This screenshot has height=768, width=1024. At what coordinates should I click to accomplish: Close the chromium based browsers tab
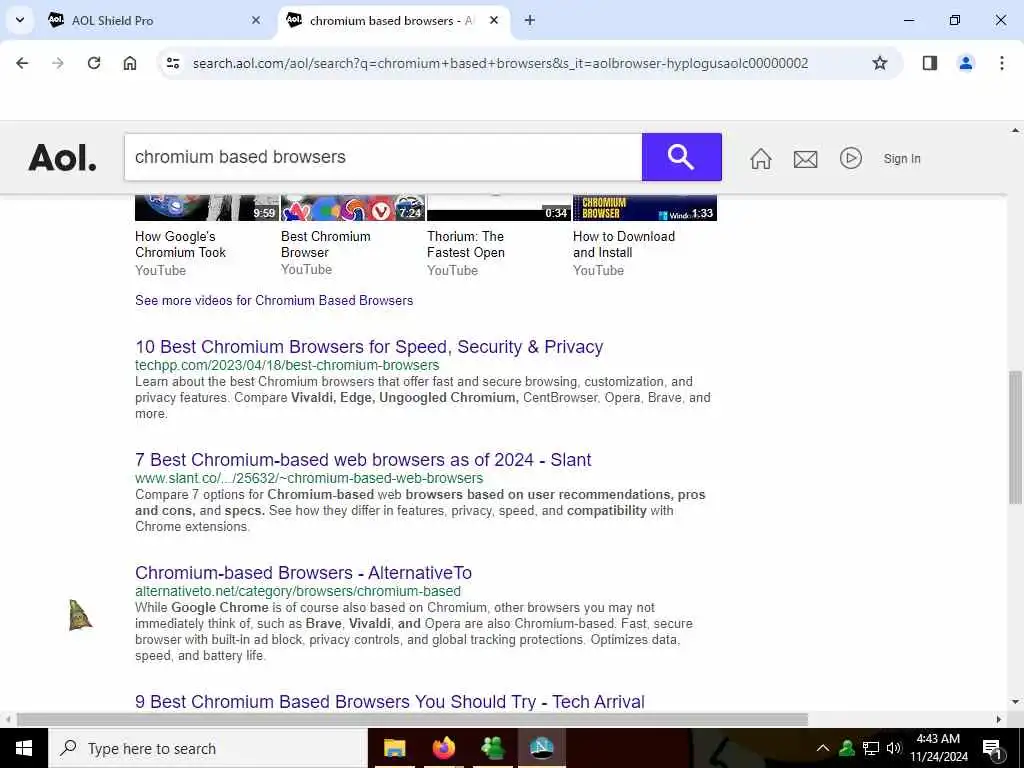[x=494, y=20]
